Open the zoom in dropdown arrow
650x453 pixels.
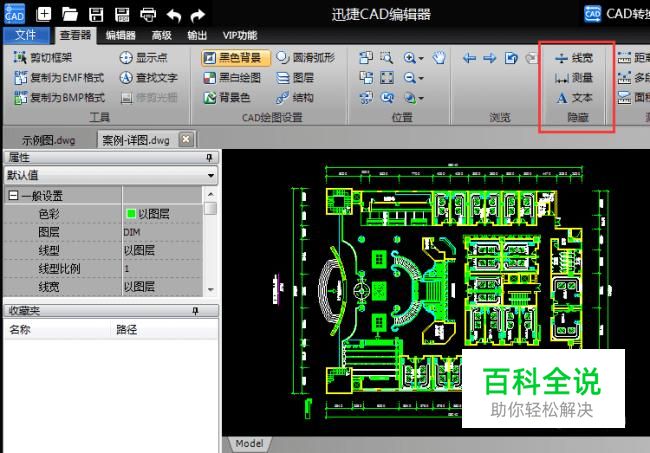[x=421, y=58]
